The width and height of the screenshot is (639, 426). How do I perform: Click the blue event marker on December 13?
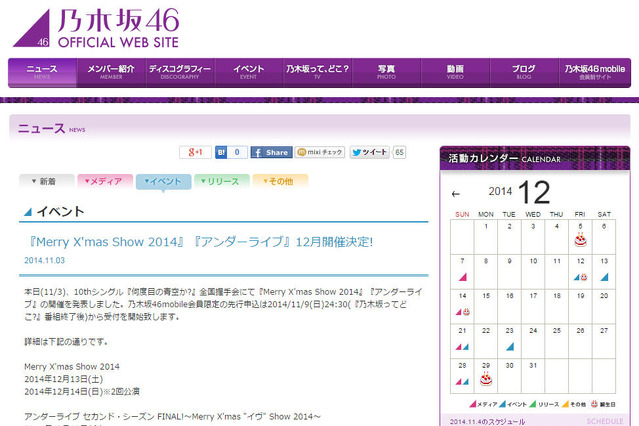click(x=604, y=277)
